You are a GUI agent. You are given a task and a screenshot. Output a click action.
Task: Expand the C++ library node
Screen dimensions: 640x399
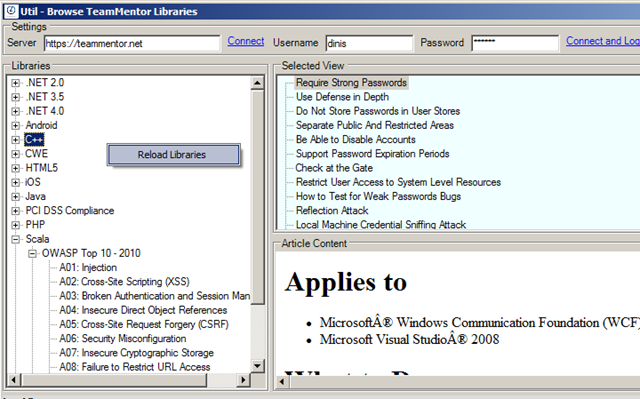tap(16, 140)
